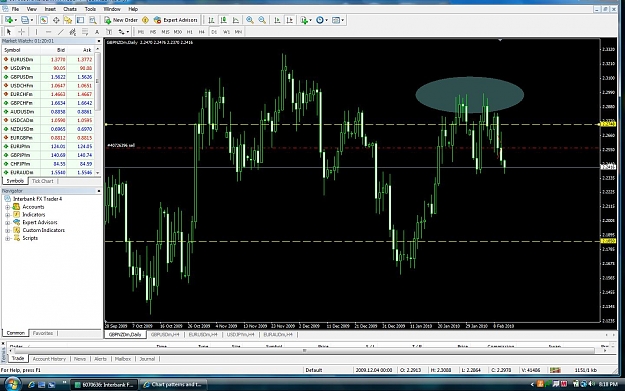This screenshot has width=625, height=391.
Task: Select the Fibonacci Retracement tool
Action: pos(85,31)
